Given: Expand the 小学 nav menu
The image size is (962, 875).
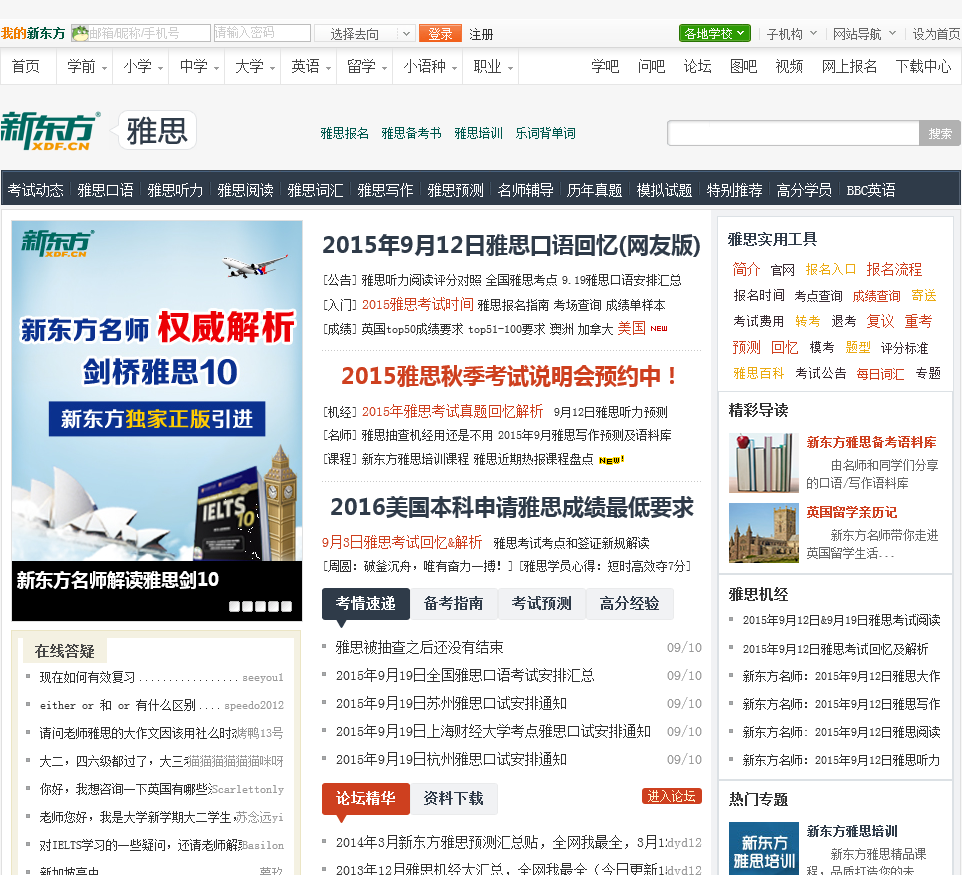Looking at the screenshot, I should 142,66.
